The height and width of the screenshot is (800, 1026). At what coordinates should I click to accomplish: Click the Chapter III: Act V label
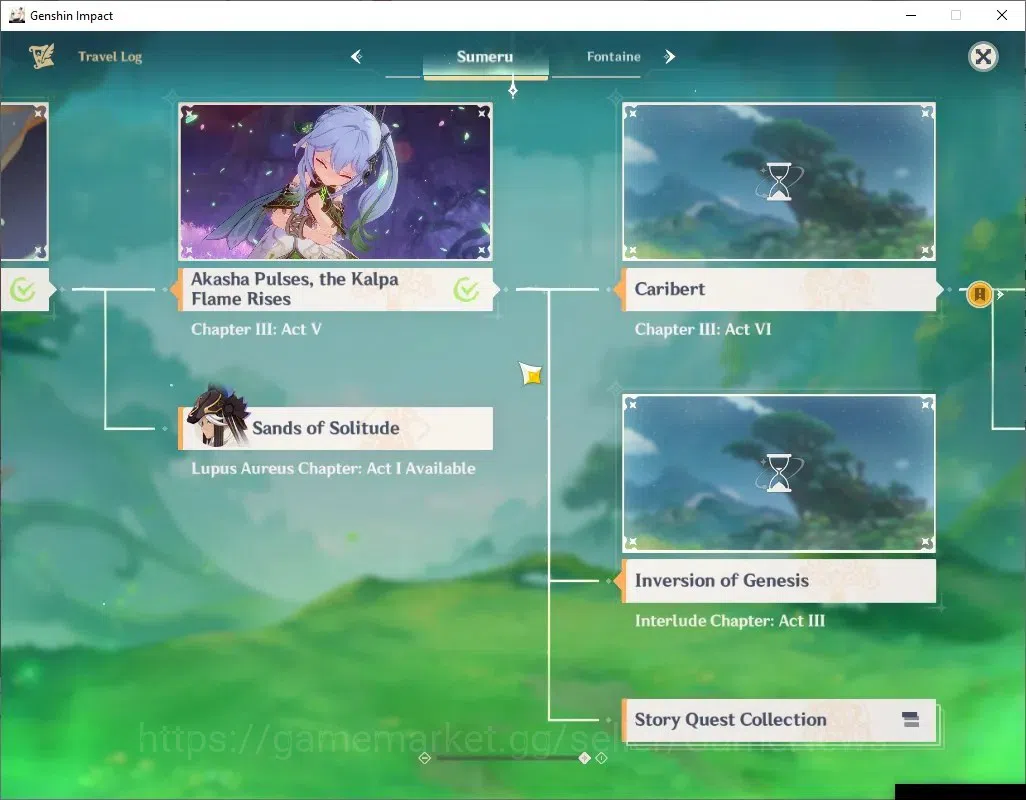pos(256,329)
